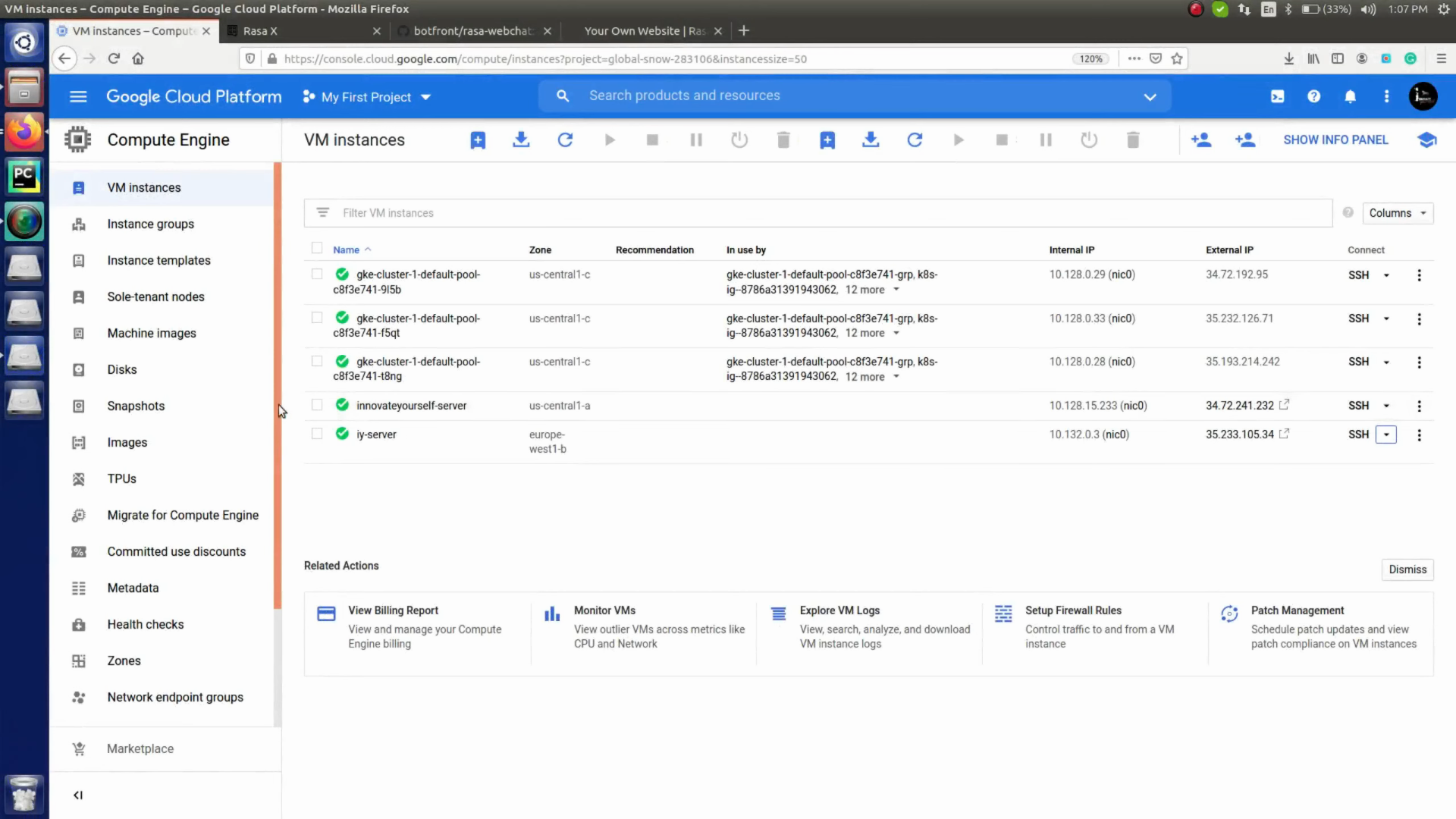
Task: Check the checkbox for innovateyourself-server
Action: click(316, 405)
